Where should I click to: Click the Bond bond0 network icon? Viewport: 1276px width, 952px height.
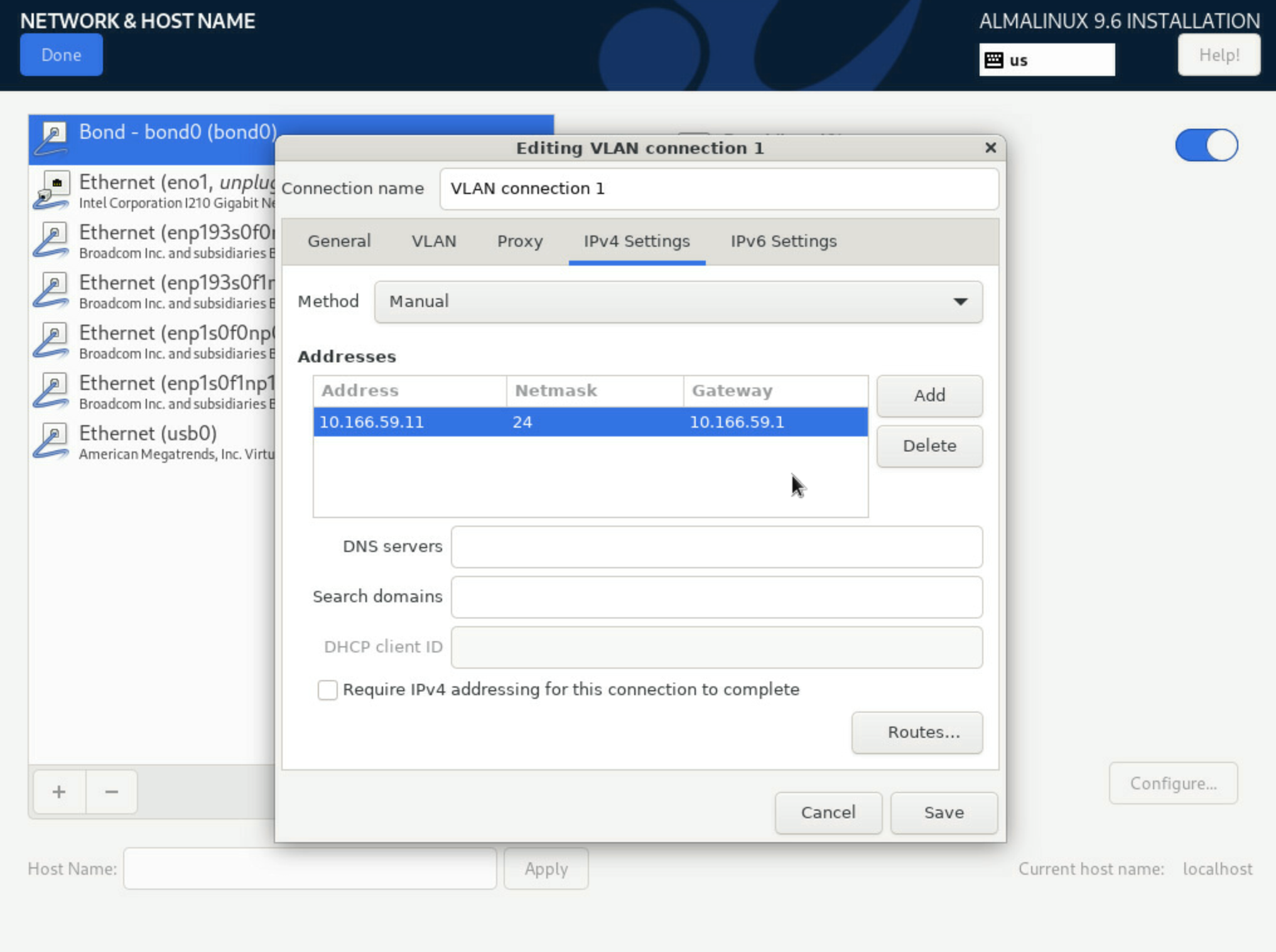[51, 139]
